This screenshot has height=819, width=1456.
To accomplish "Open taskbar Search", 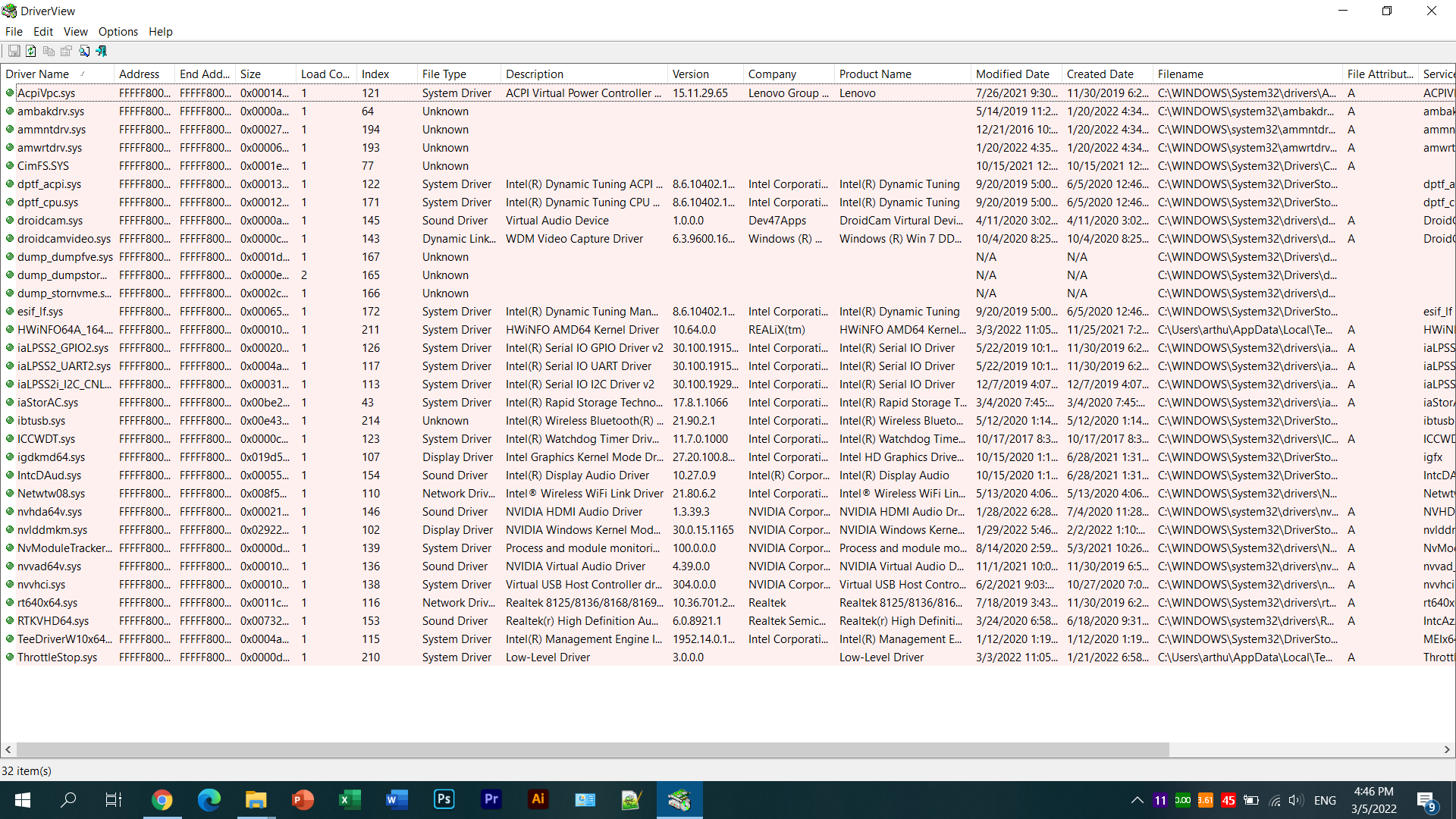I will tap(68, 800).
